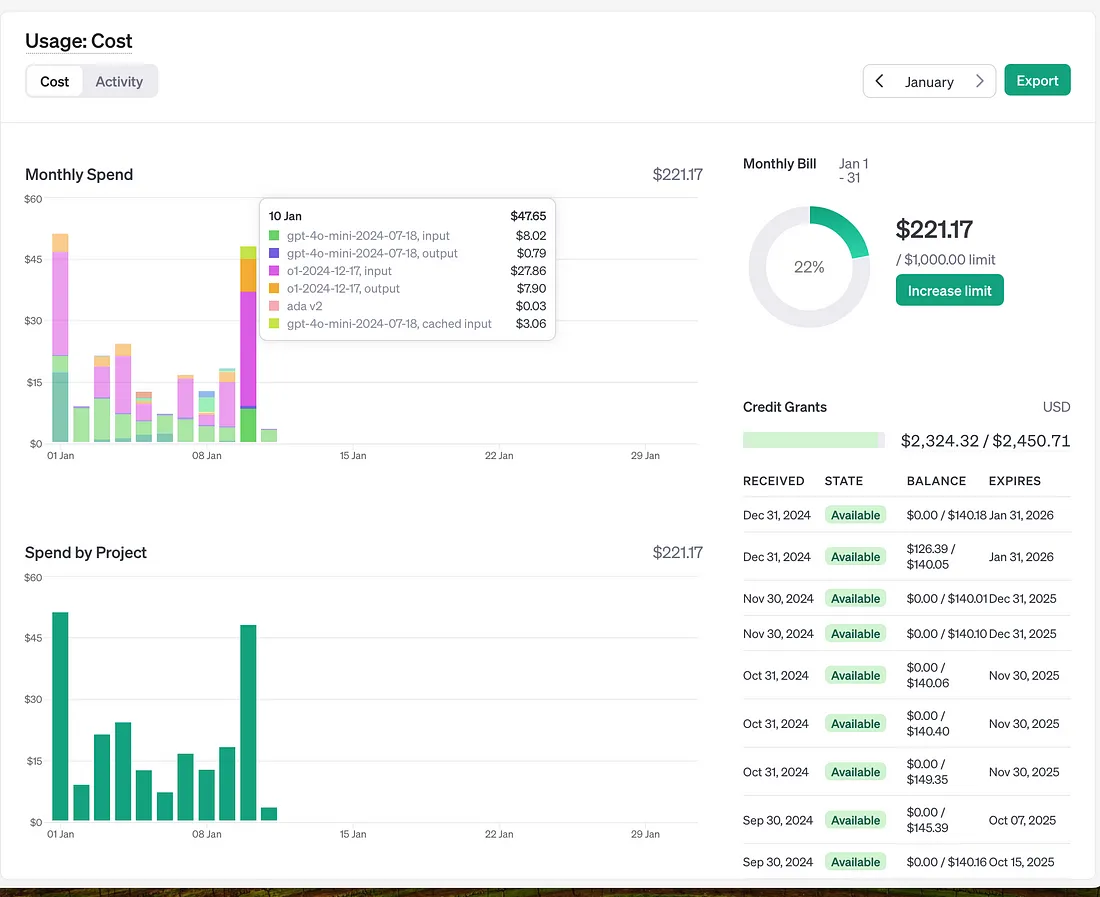Viewport: 1100px width, 897px height.
Task: Click the Increase limit button
Action: (949, 290)
